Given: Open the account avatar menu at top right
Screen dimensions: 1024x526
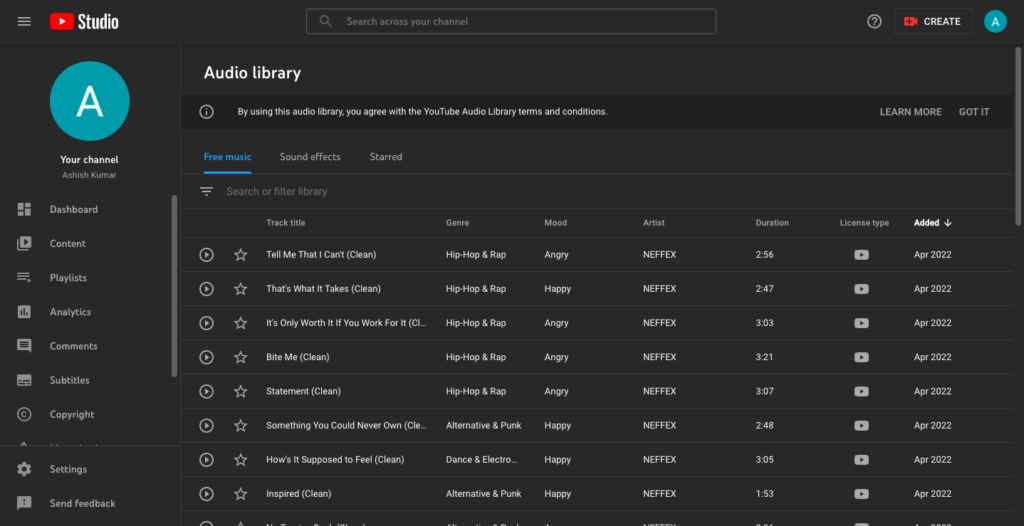Looking at the screenshot, I should (x=995, y=21).
